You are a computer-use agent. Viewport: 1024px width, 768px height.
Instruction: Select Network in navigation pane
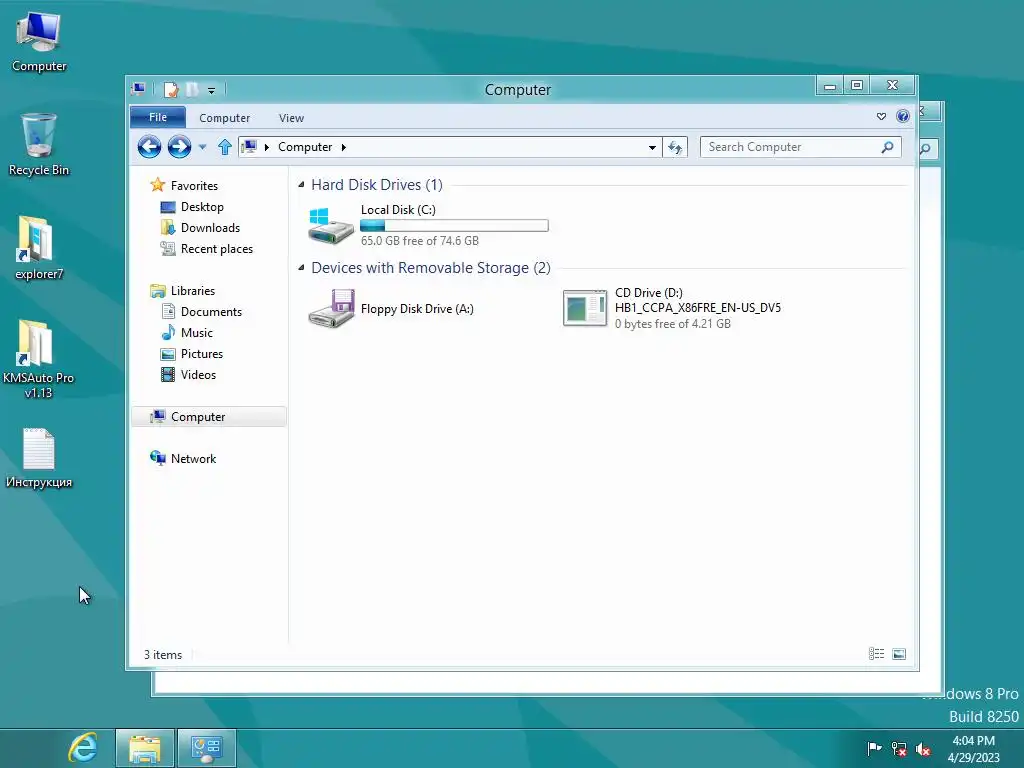click(193, 459)
